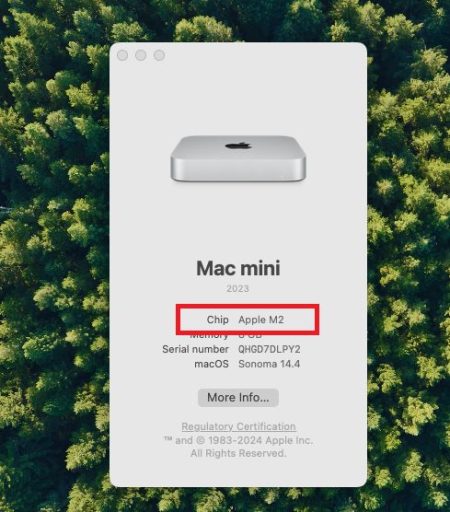Select the Mac mini title text
Image resolution: width=450 pixels, height=512 pixels.
(x=238, y=268)
